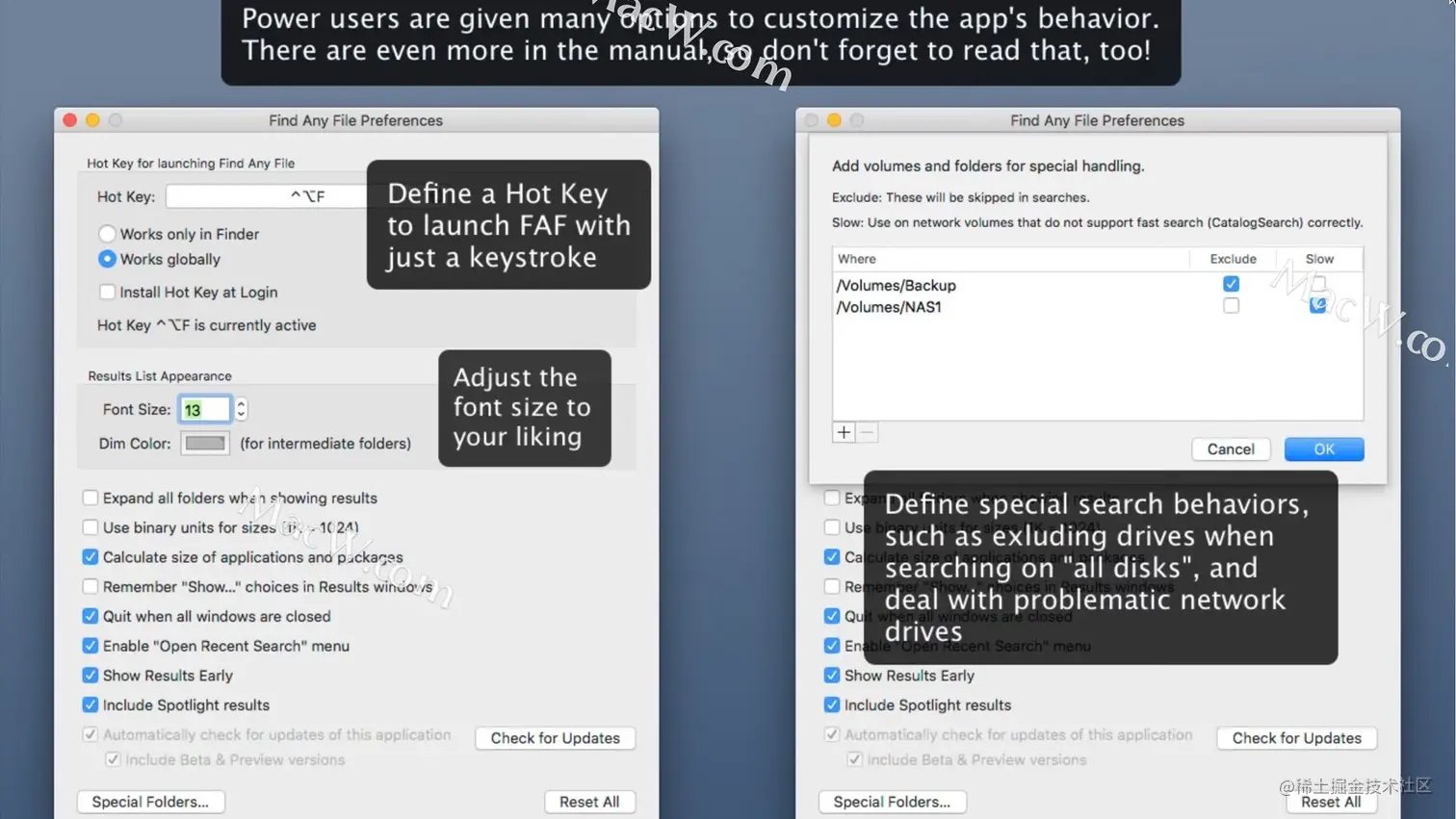Image resolution: width=1456 pixels, height=819 pixels.
Task: Enable 'Install Hot Key at Login' checkbox
Action: [107, 292]
